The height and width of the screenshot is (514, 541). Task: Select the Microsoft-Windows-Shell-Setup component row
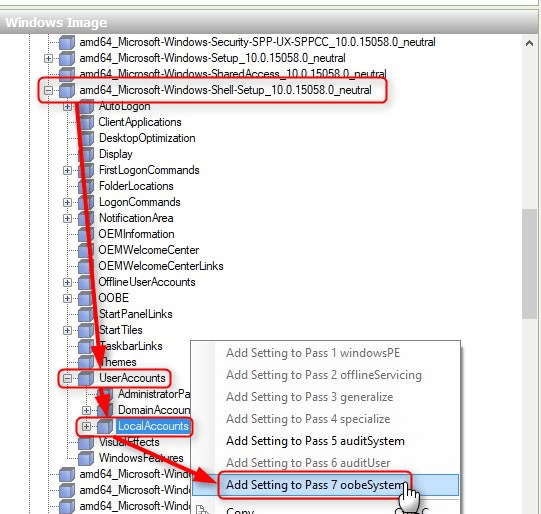[x=226, y=90]
